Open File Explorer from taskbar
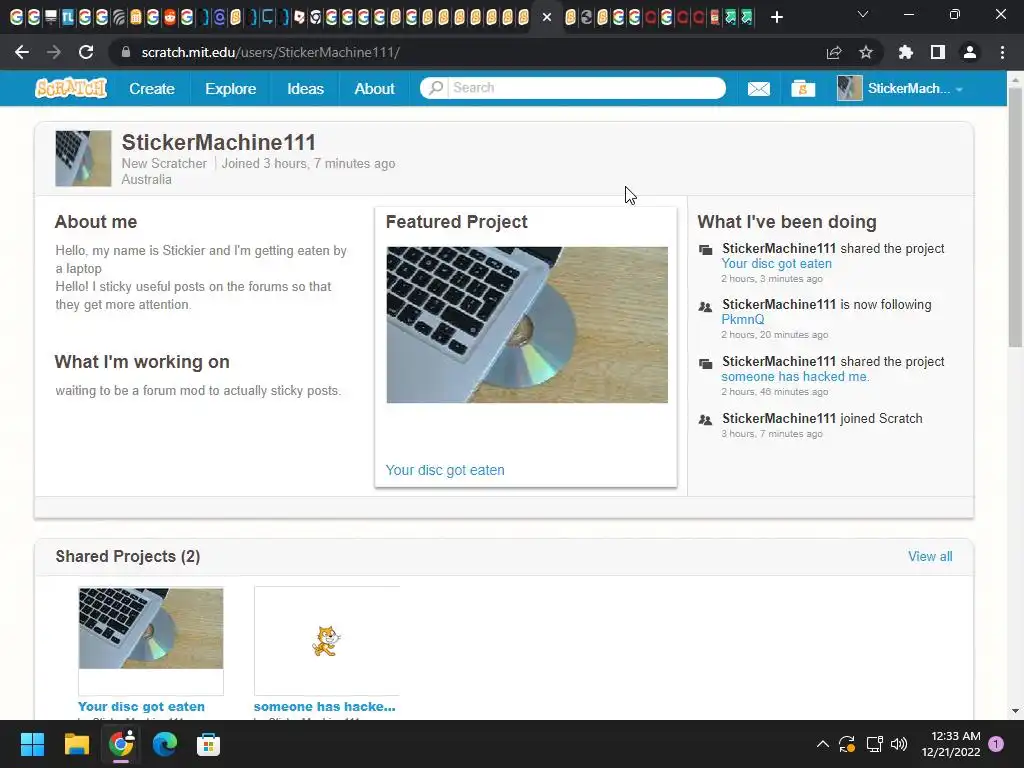The height and width of the screenshot is (768, 1024). coord(76,744)
